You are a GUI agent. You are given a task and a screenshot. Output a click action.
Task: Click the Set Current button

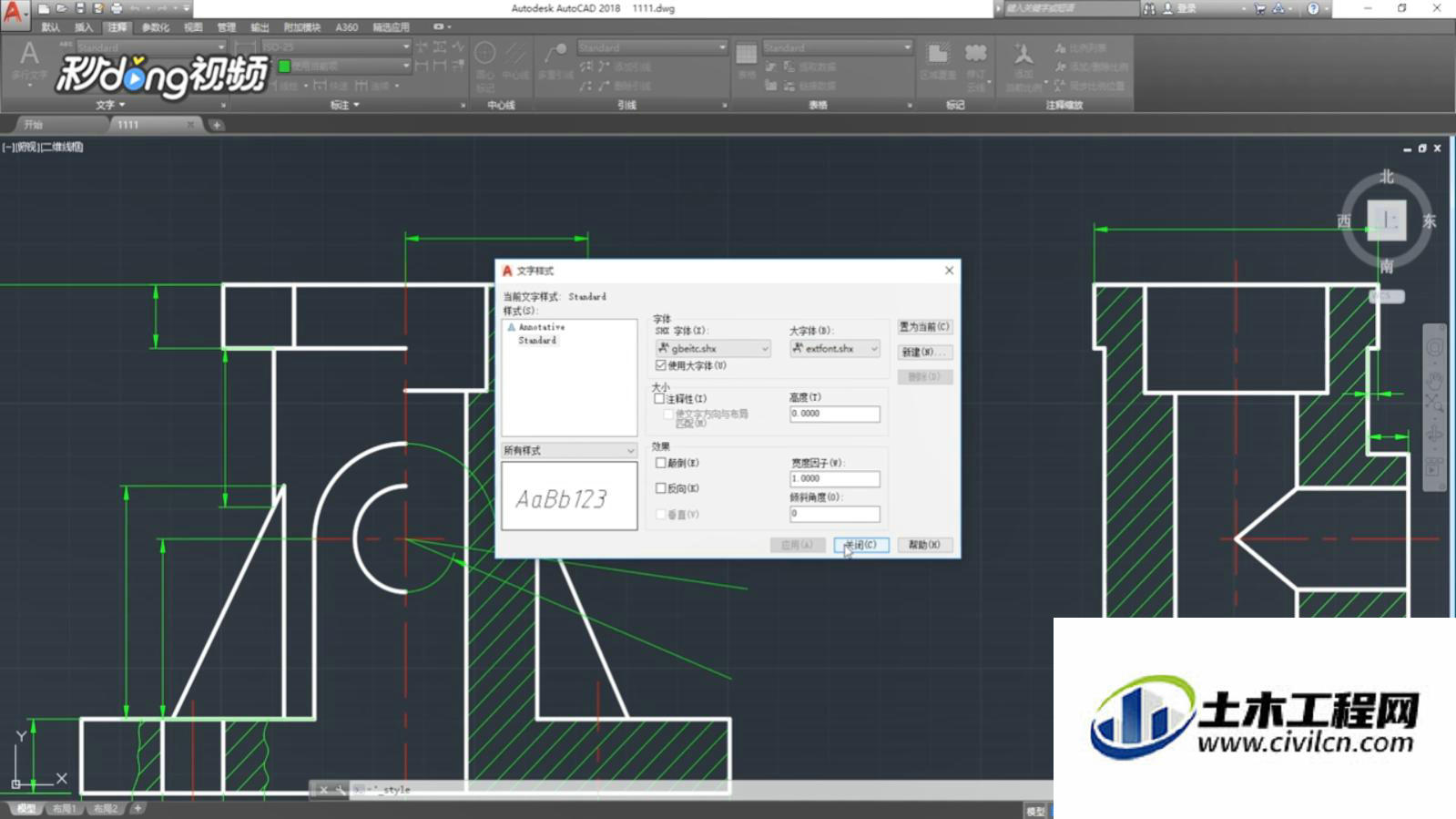pos(924,326)
